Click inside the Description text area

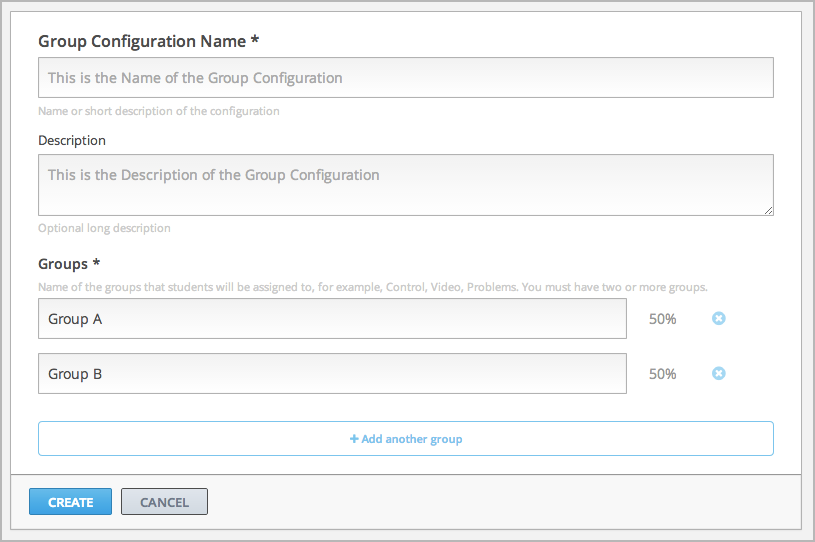405,185
